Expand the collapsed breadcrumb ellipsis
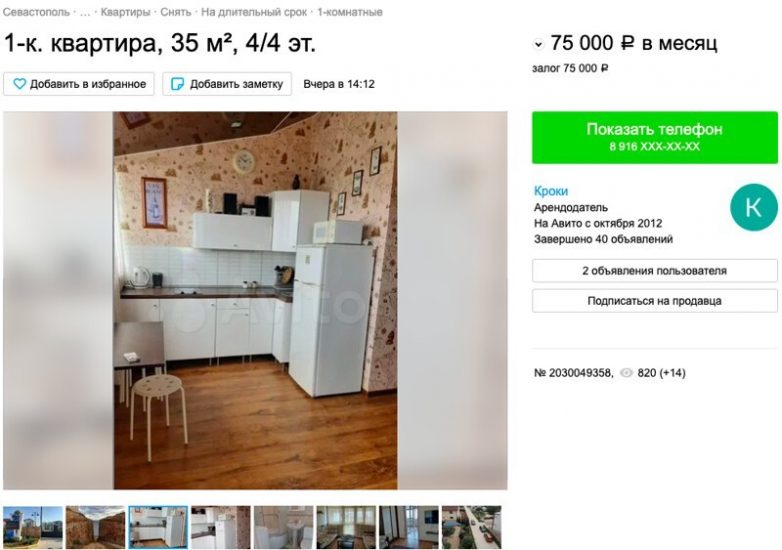 [85, 12]
